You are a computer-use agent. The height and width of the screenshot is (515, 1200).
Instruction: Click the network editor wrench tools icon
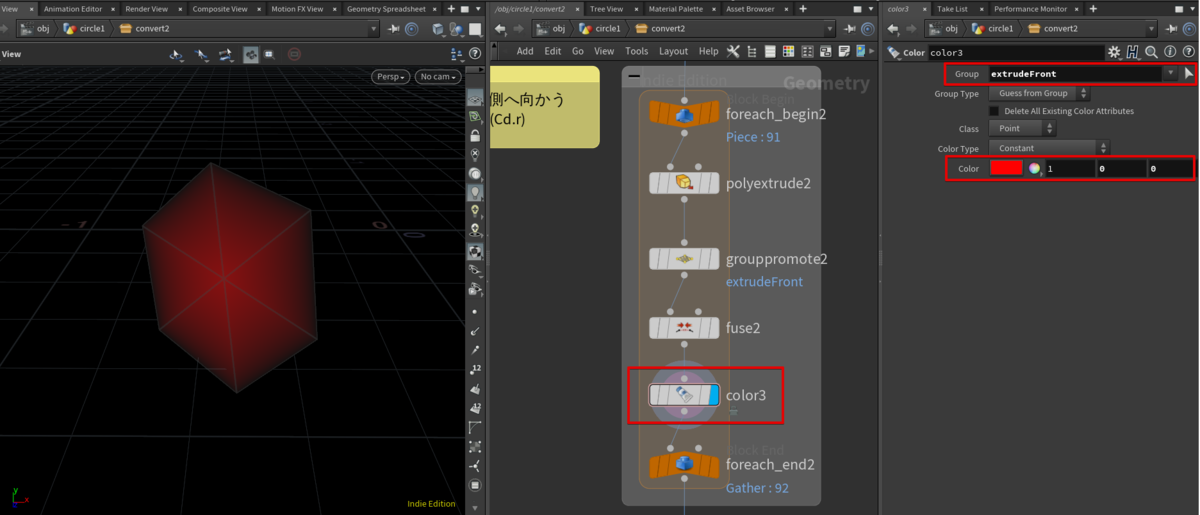[733, 51]
